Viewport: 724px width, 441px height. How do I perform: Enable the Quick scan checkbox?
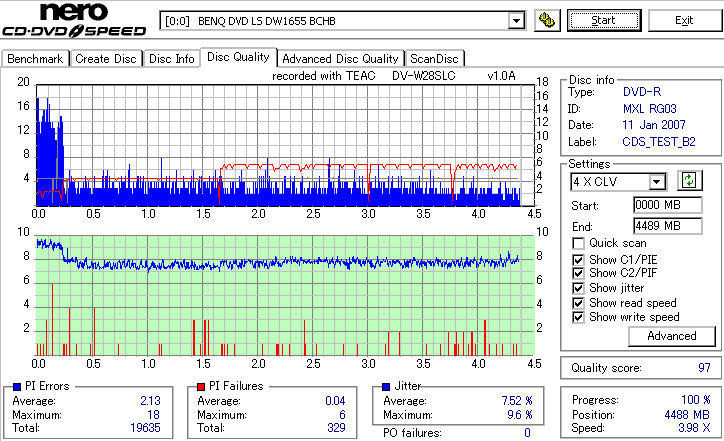click(x=579, y=243)
